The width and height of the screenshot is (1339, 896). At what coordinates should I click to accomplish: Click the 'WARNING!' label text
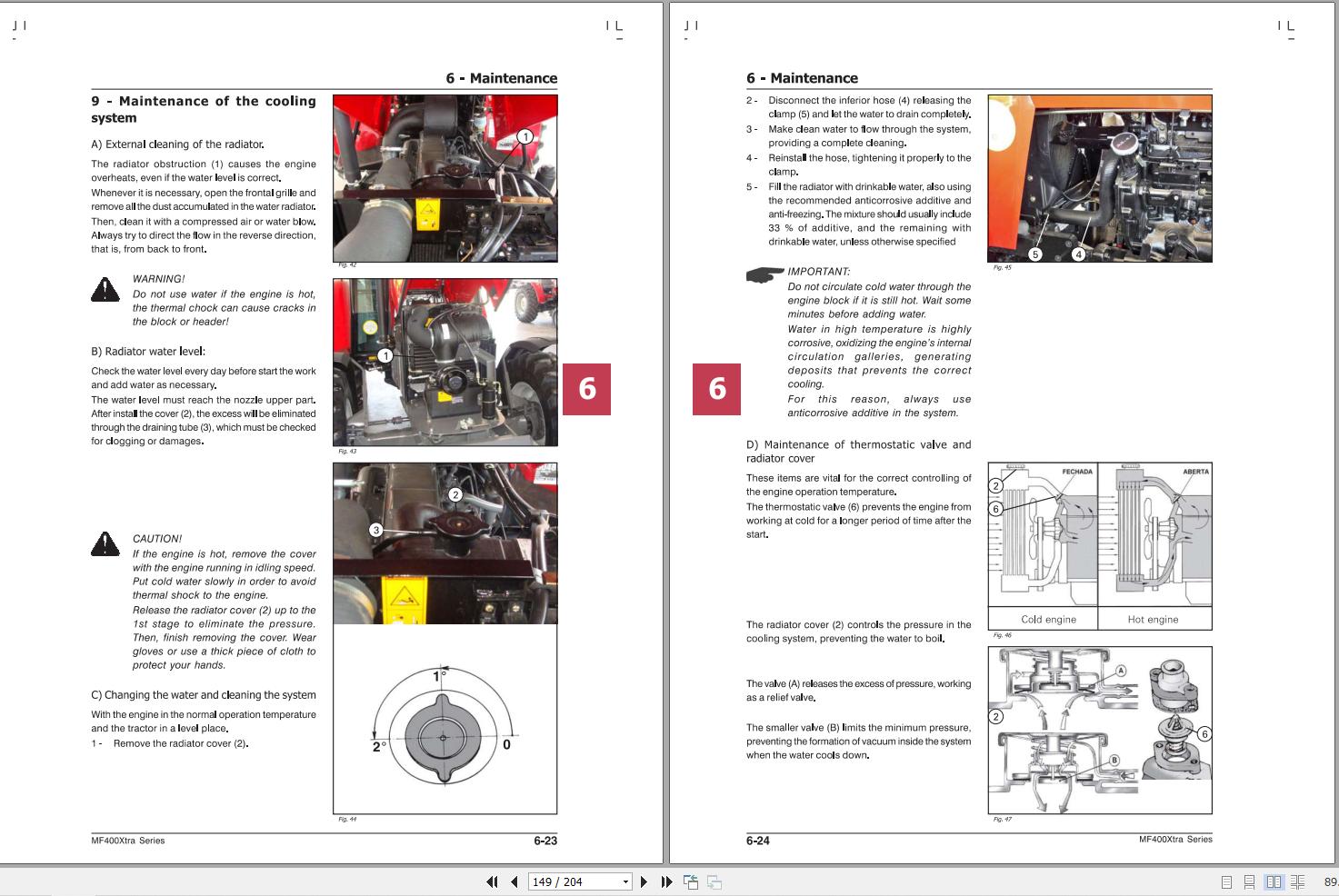[x=158, y=279]
